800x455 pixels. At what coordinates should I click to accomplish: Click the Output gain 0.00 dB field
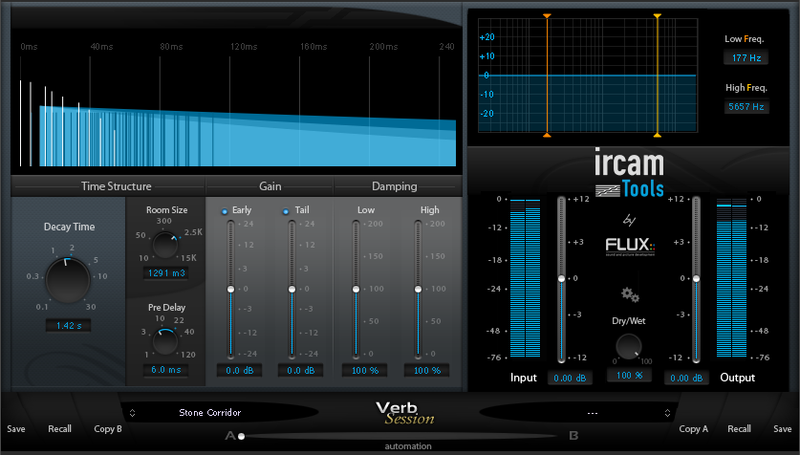pyautogui.click(x=686, y=378)
